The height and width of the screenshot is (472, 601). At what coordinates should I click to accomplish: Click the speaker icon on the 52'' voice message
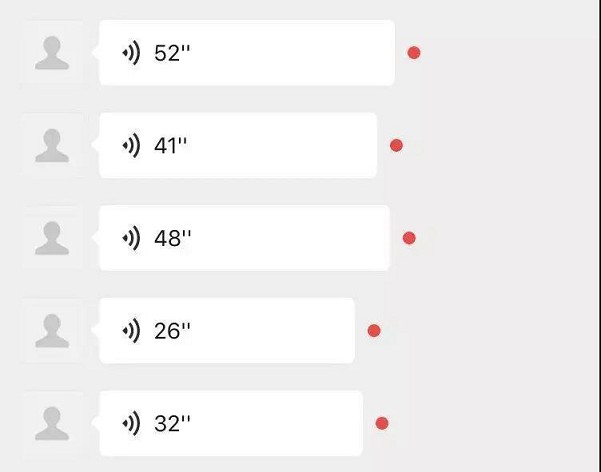tap(131, 53)
